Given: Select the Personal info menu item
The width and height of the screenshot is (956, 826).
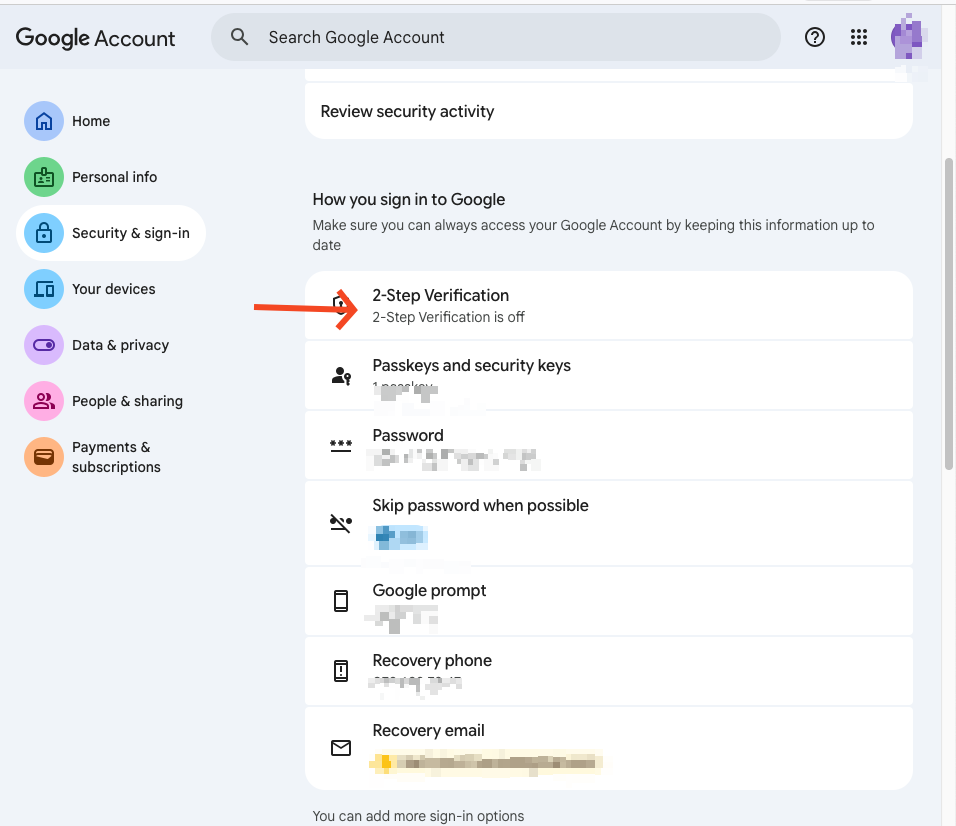Looking at the screenshot, I should [x=114, y=177].
